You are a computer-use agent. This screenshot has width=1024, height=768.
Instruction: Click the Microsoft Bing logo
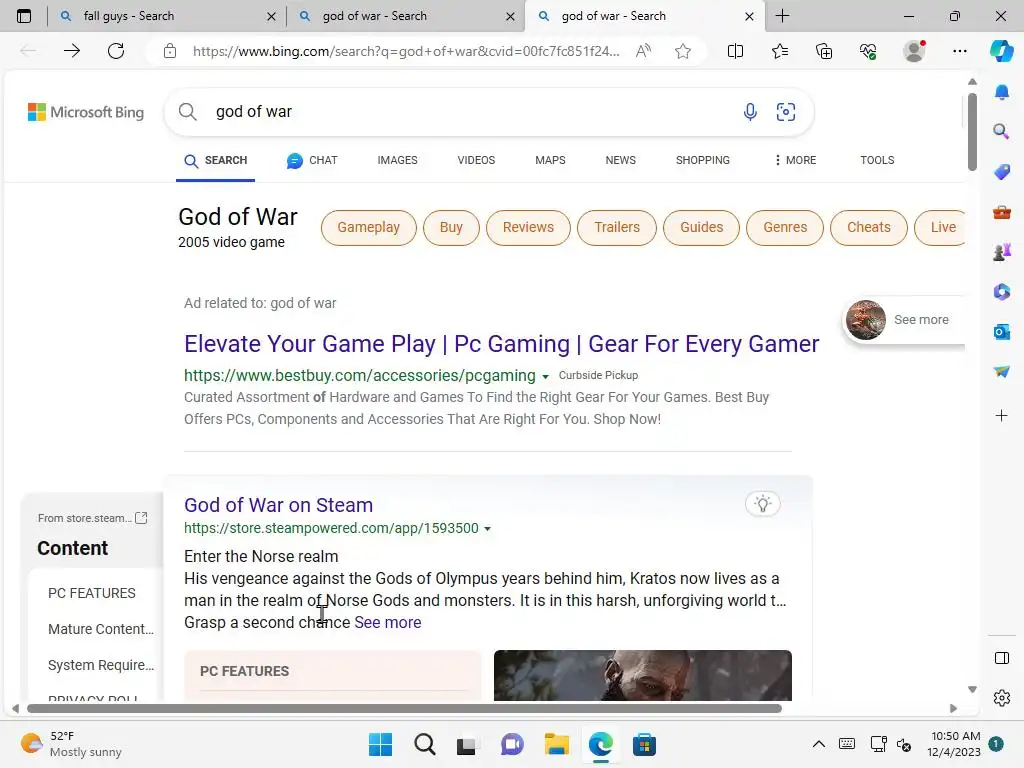coord(86,112)
